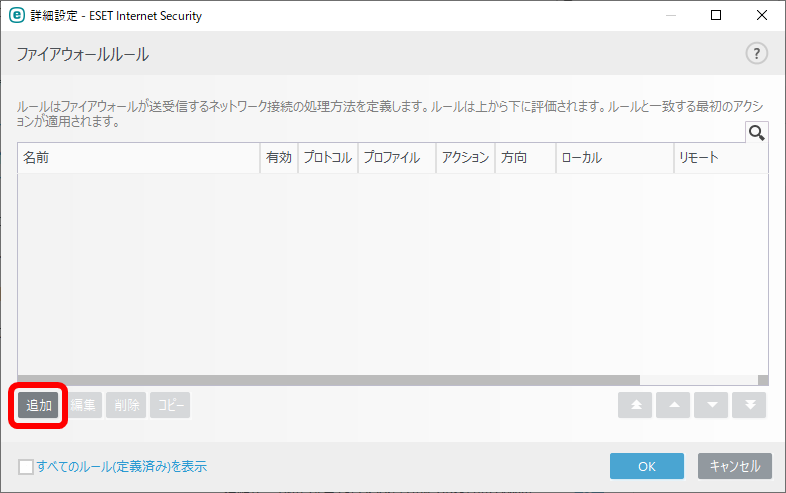Click the すべてのルール(定義済み)を表示 label
Image resolution: width=786 pixels, height=493 pixels.
121,466
